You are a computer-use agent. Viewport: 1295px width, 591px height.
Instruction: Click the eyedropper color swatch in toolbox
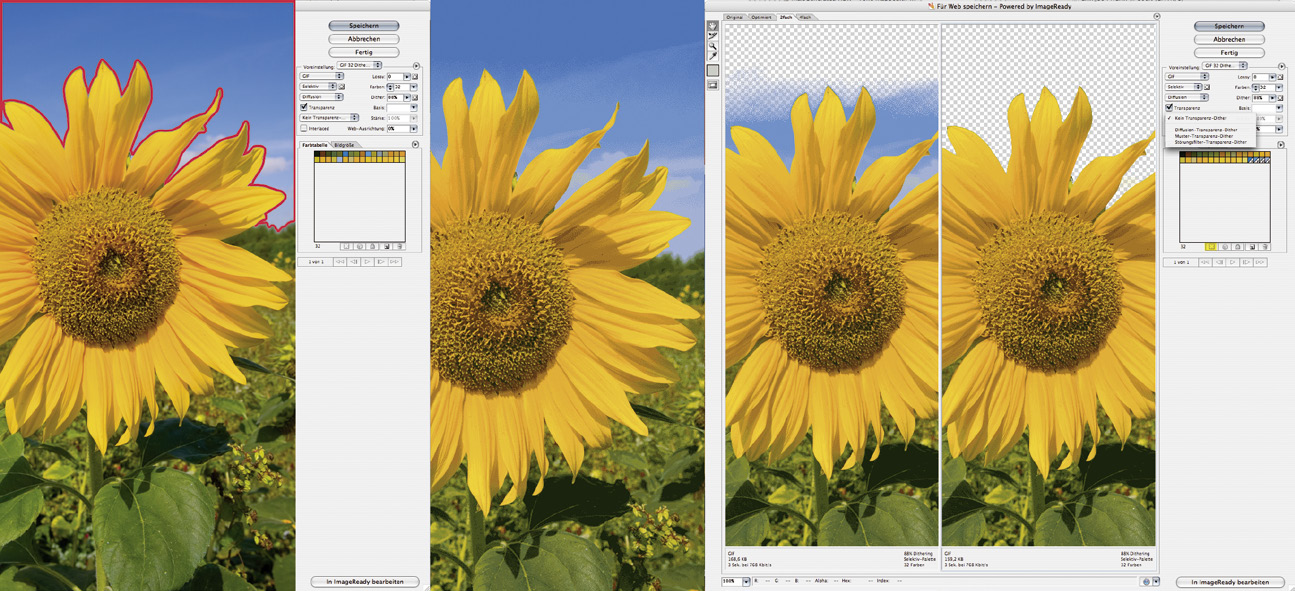coord(713,71)
